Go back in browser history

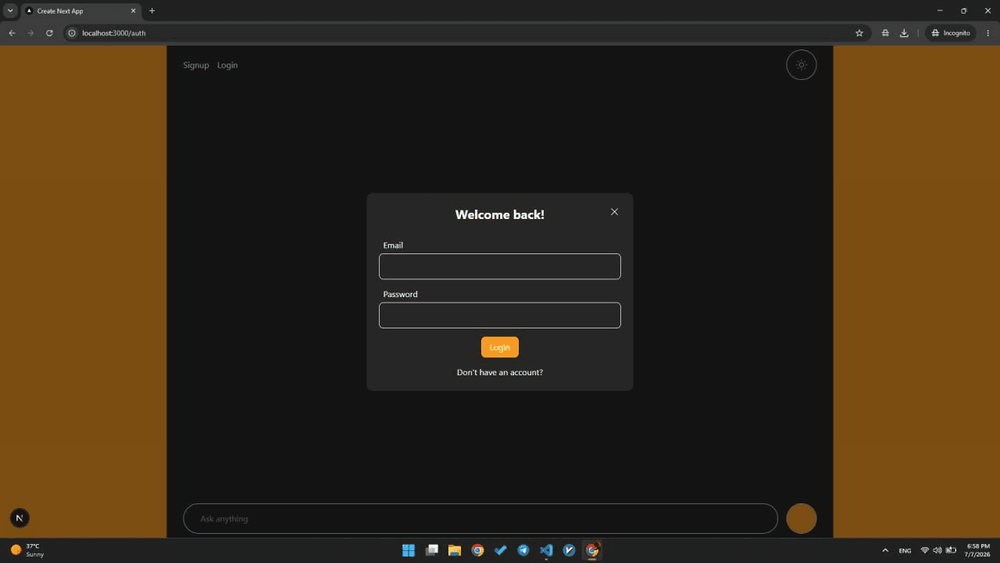12,33
